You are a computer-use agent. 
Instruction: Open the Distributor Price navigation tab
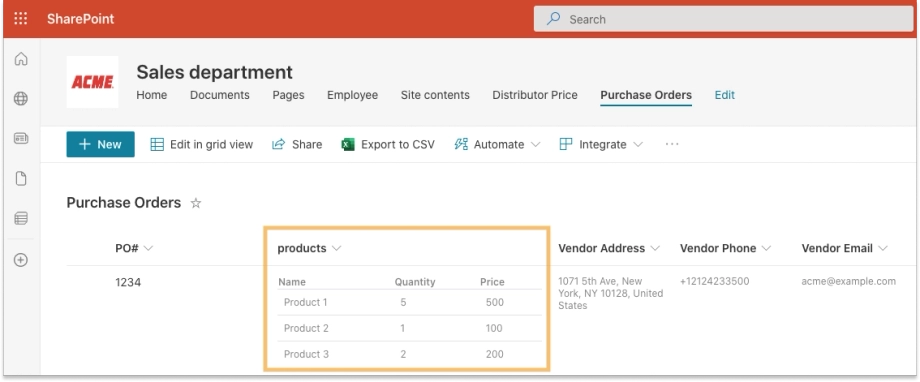coord(535,95)
